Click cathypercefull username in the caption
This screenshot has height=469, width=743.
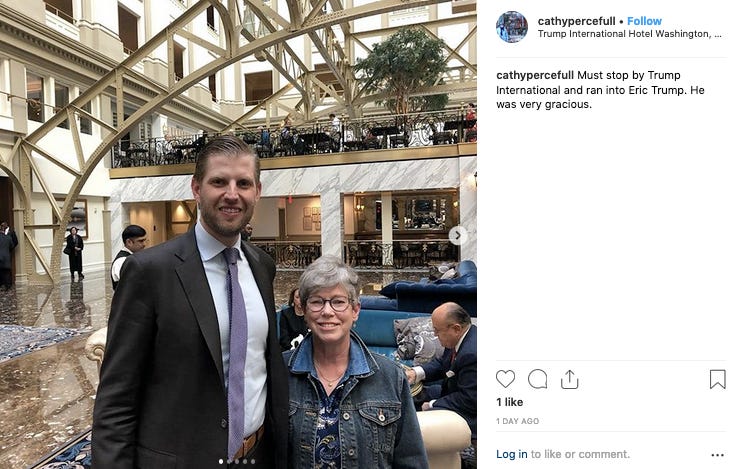[x=535, y=75]
